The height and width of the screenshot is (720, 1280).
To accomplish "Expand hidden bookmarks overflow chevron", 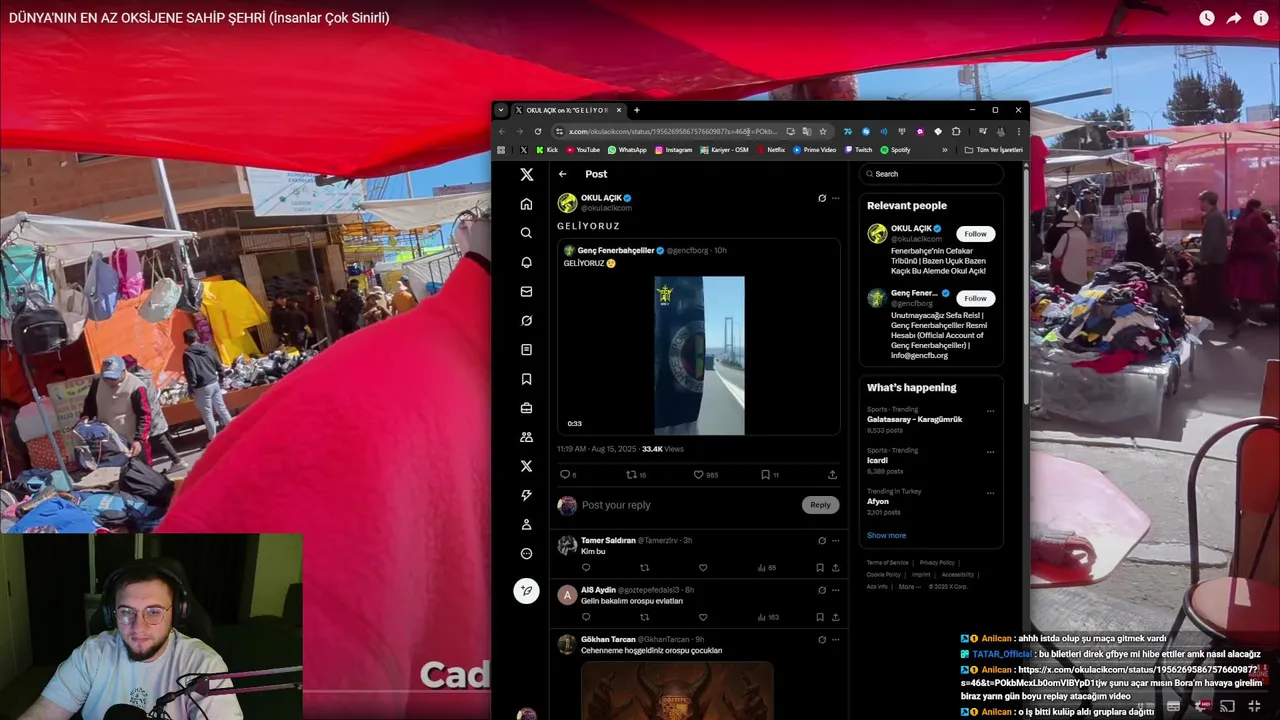I will 944,150.
